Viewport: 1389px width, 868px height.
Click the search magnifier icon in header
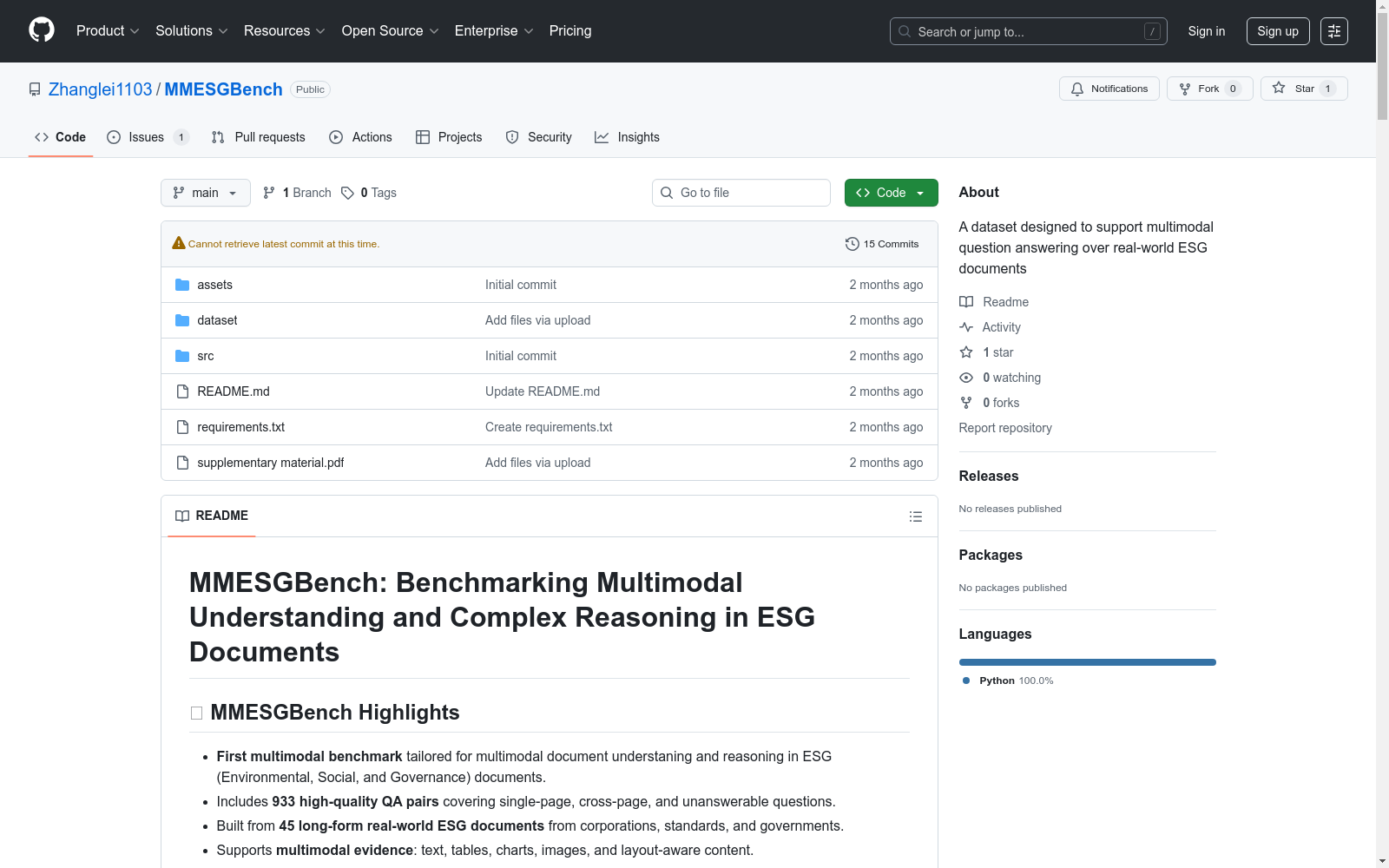[905, 31]
